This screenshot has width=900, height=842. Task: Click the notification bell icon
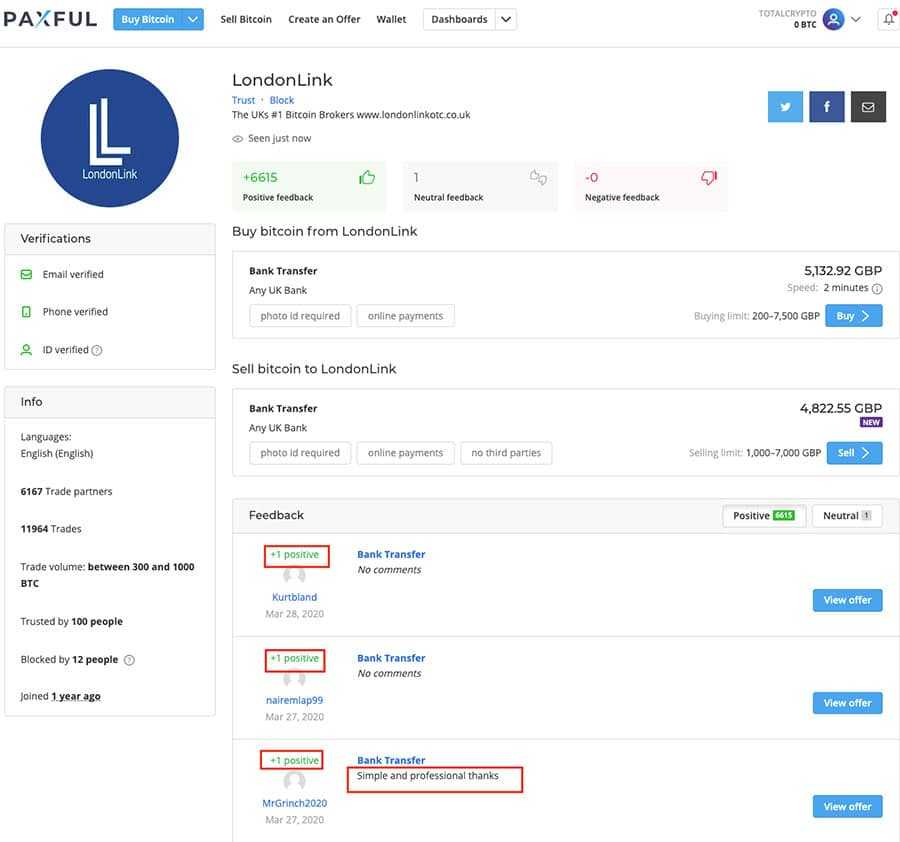(x=889, y=19)
